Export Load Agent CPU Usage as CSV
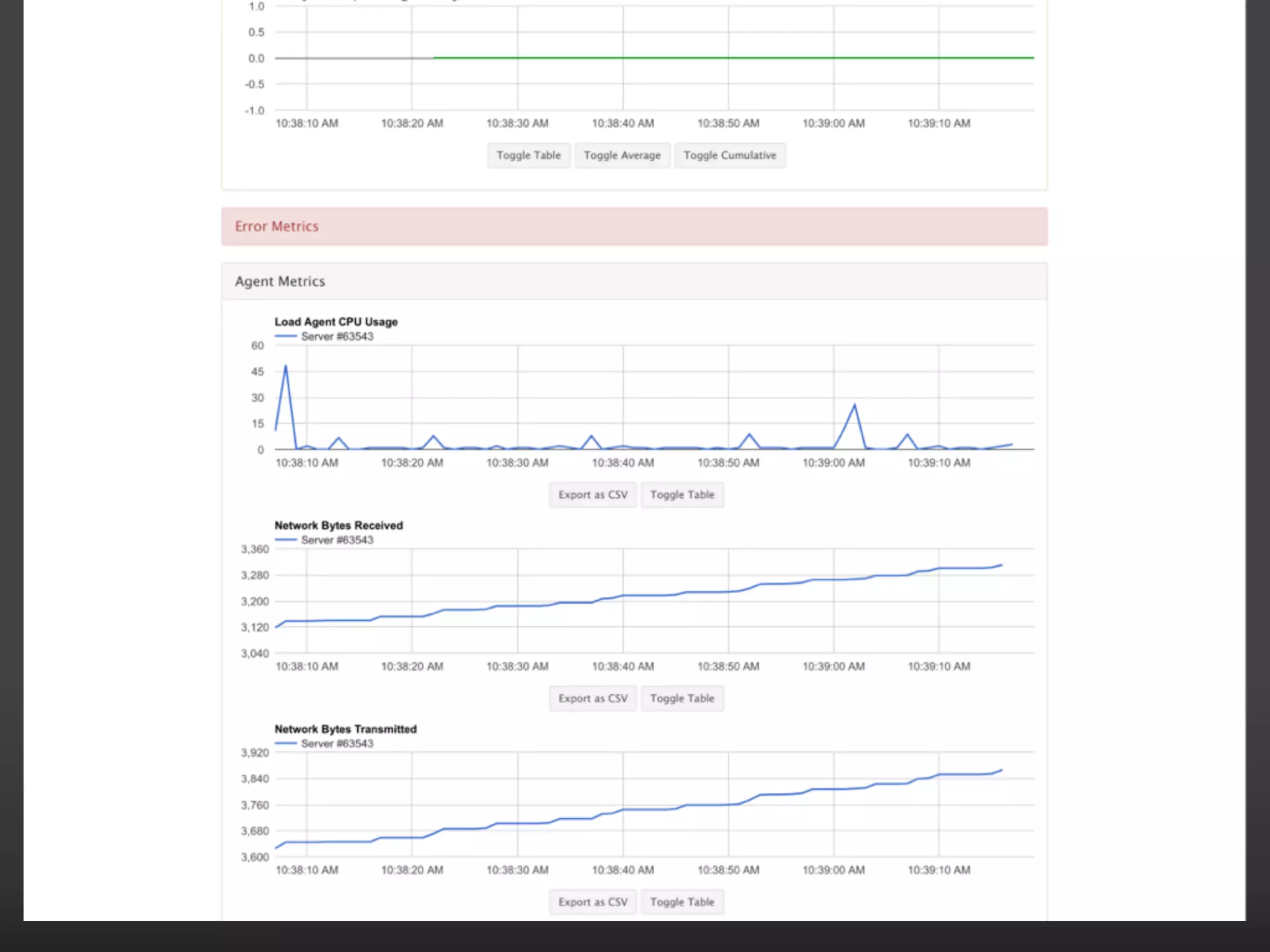Viewport: 1270px width, 952px height. tap(592, 495)
